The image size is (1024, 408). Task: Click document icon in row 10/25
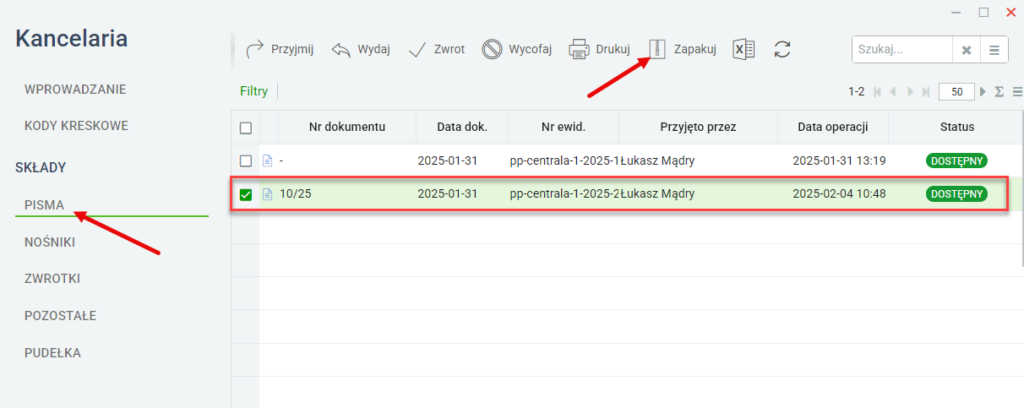[x=266, y=194]
